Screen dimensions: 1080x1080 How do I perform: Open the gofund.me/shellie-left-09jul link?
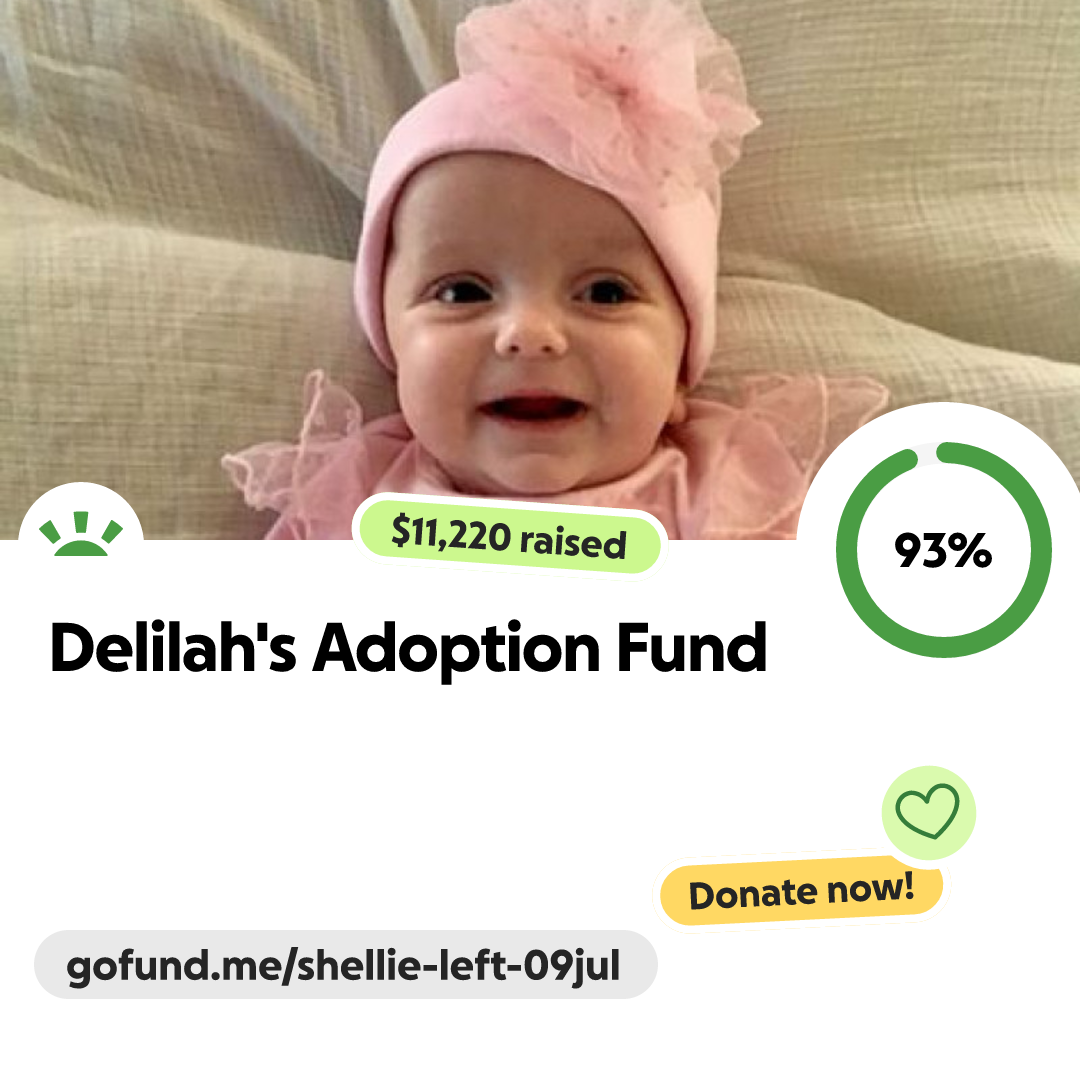[345, 964]
